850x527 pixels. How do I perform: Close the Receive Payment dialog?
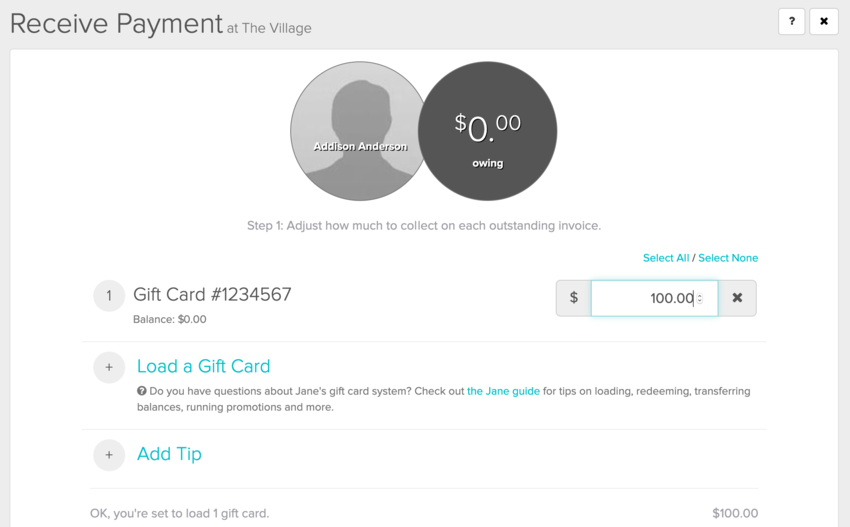click(x=824, y=21)
